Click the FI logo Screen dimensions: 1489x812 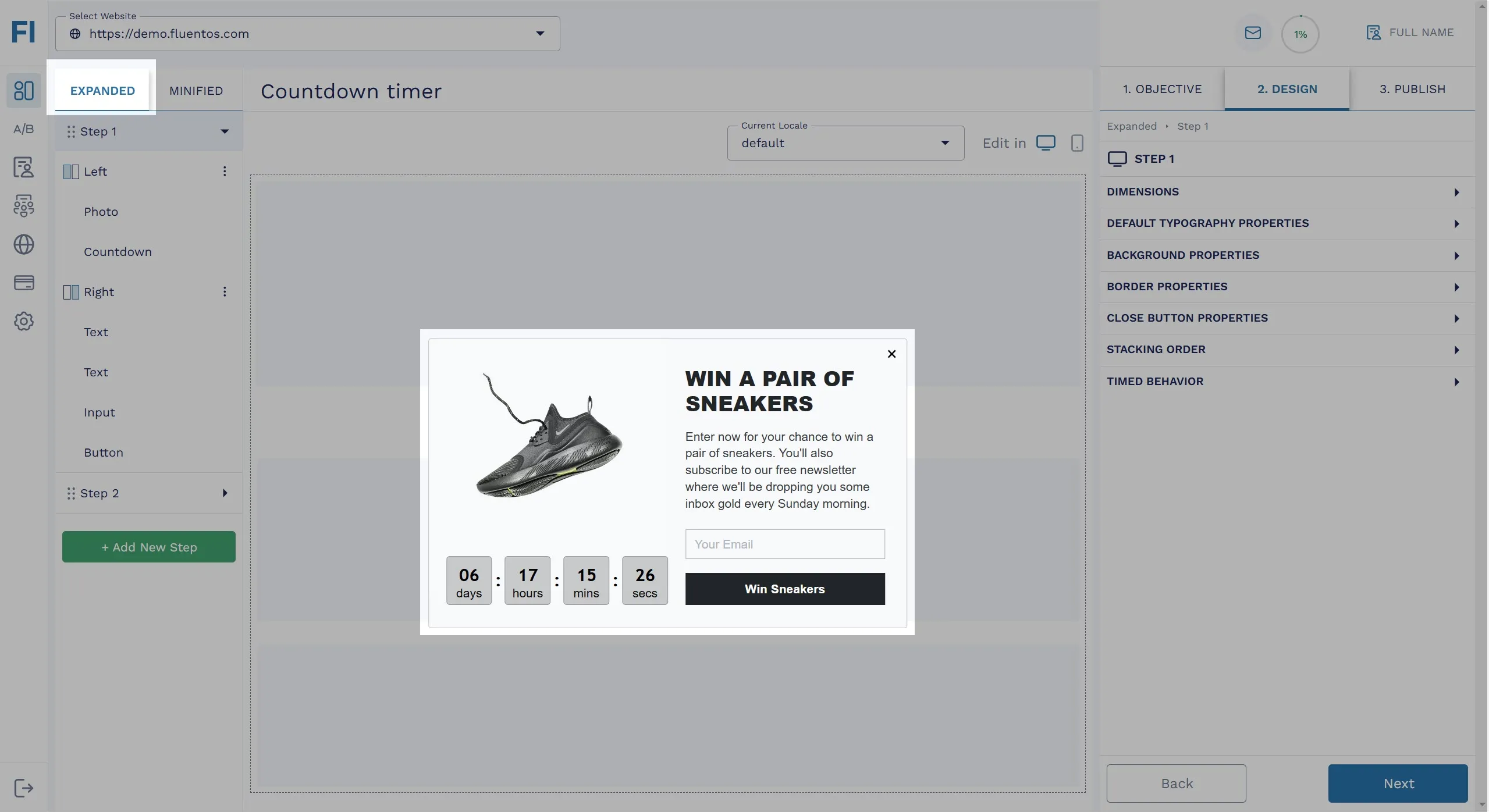click(23, 32)
